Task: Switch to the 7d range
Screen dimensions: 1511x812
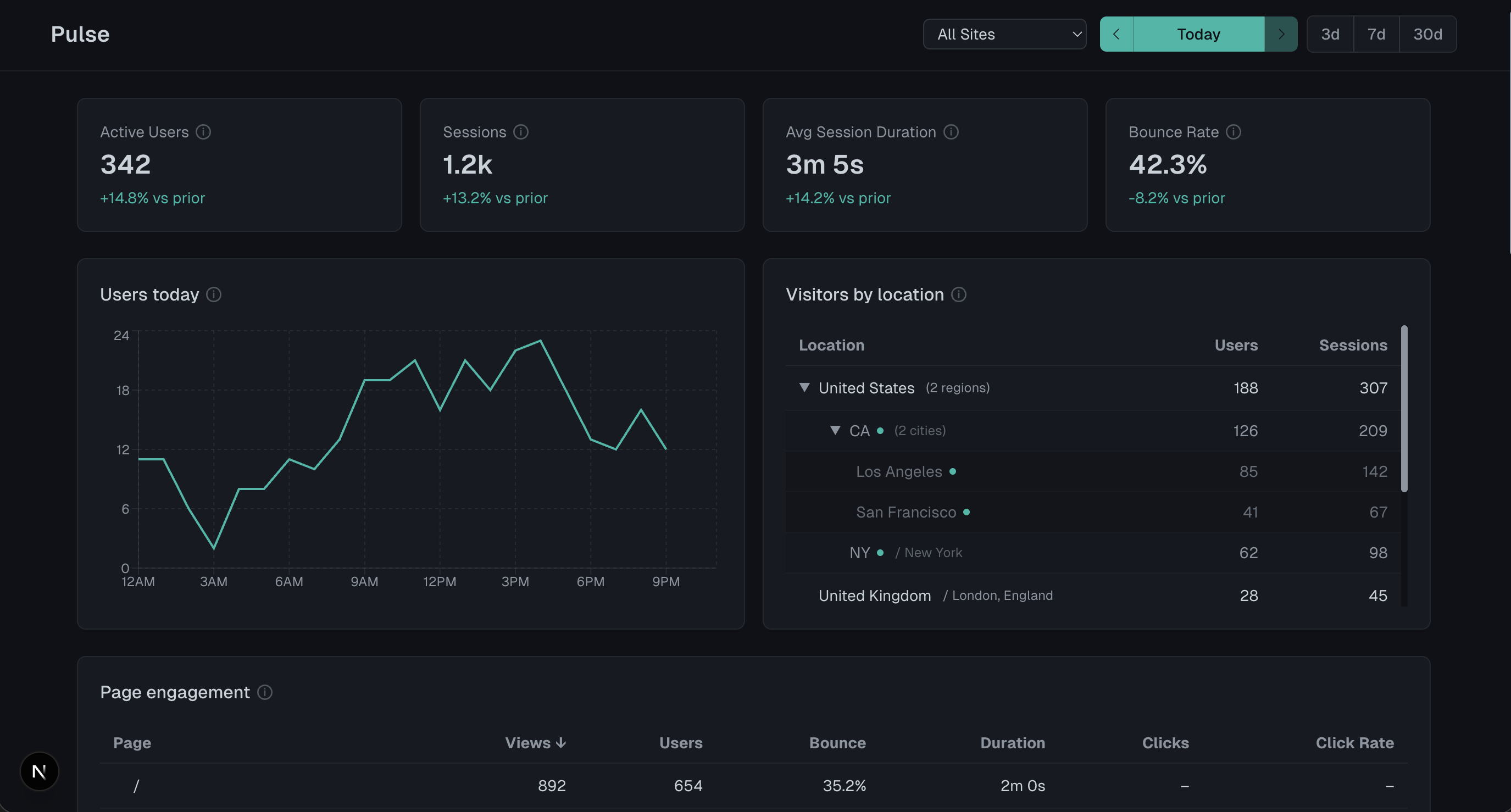Action: pos(1375,34)
